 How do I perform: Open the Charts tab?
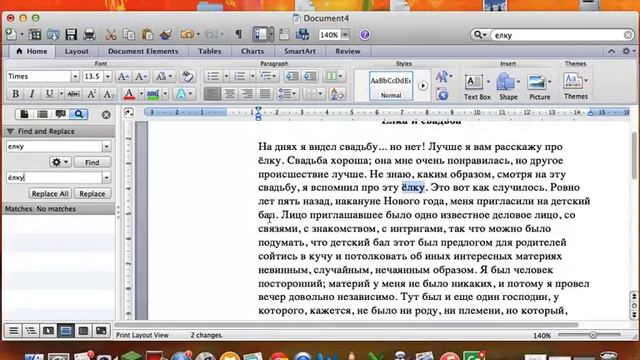tap(252, 51)
